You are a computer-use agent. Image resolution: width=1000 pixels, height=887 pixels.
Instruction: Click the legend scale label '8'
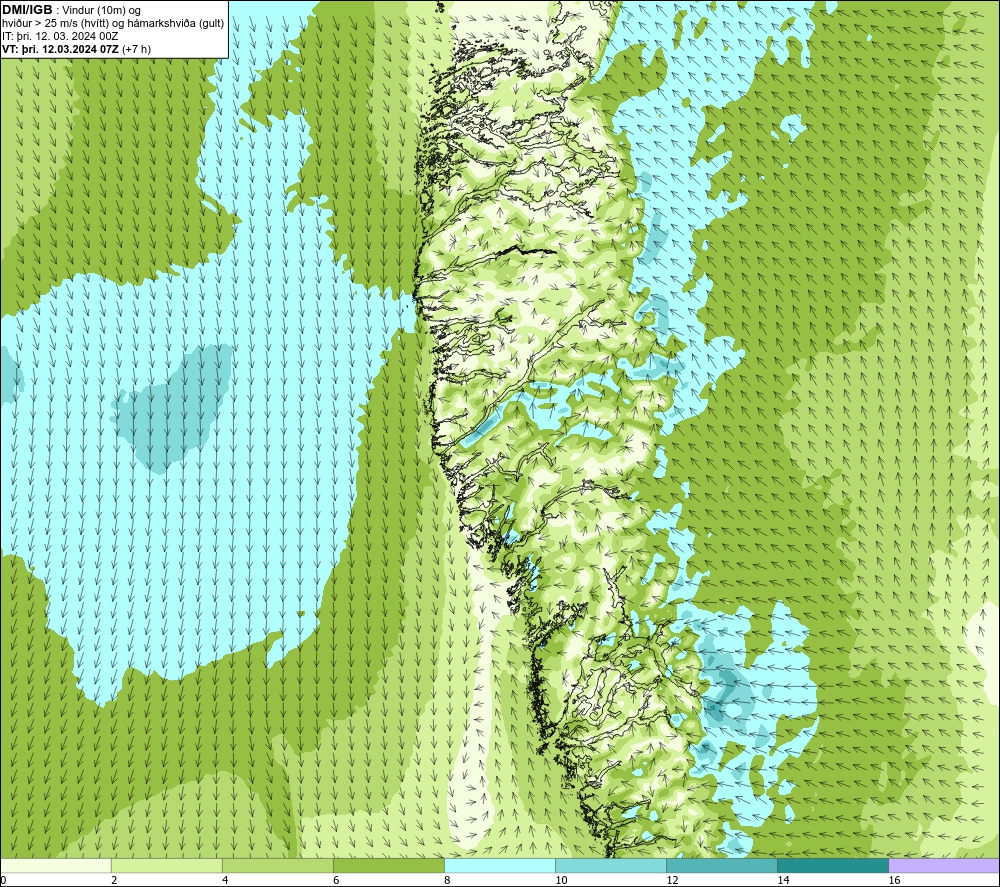point(447,881)
